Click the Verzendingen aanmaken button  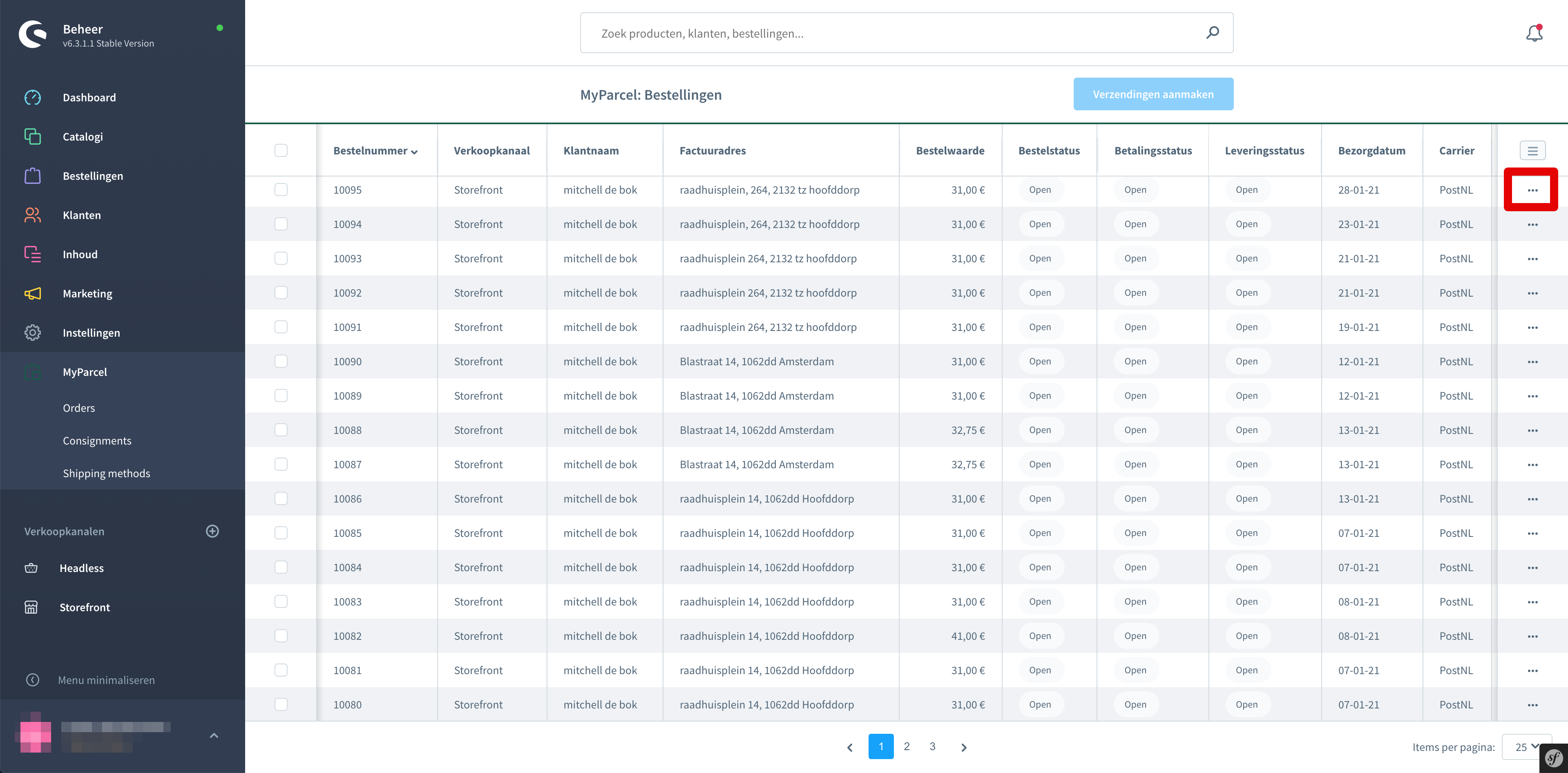[1153, 94]
